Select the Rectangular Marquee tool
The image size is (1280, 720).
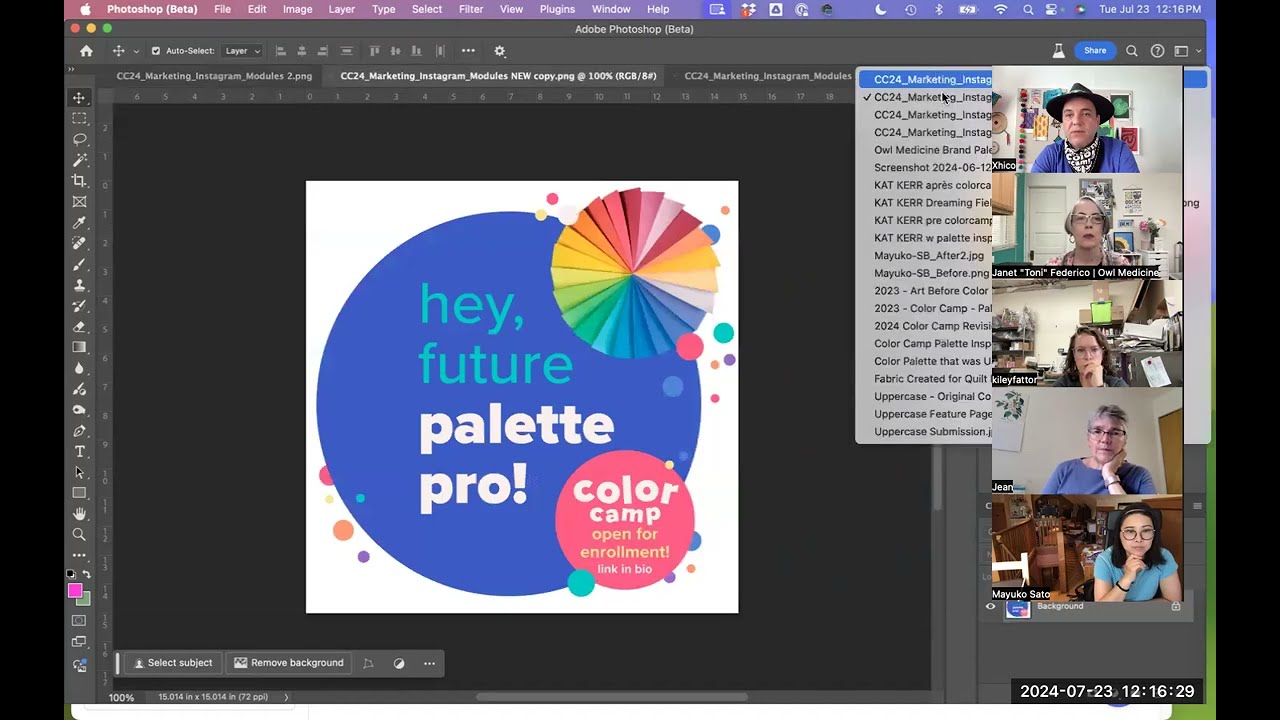click(79, 118)
